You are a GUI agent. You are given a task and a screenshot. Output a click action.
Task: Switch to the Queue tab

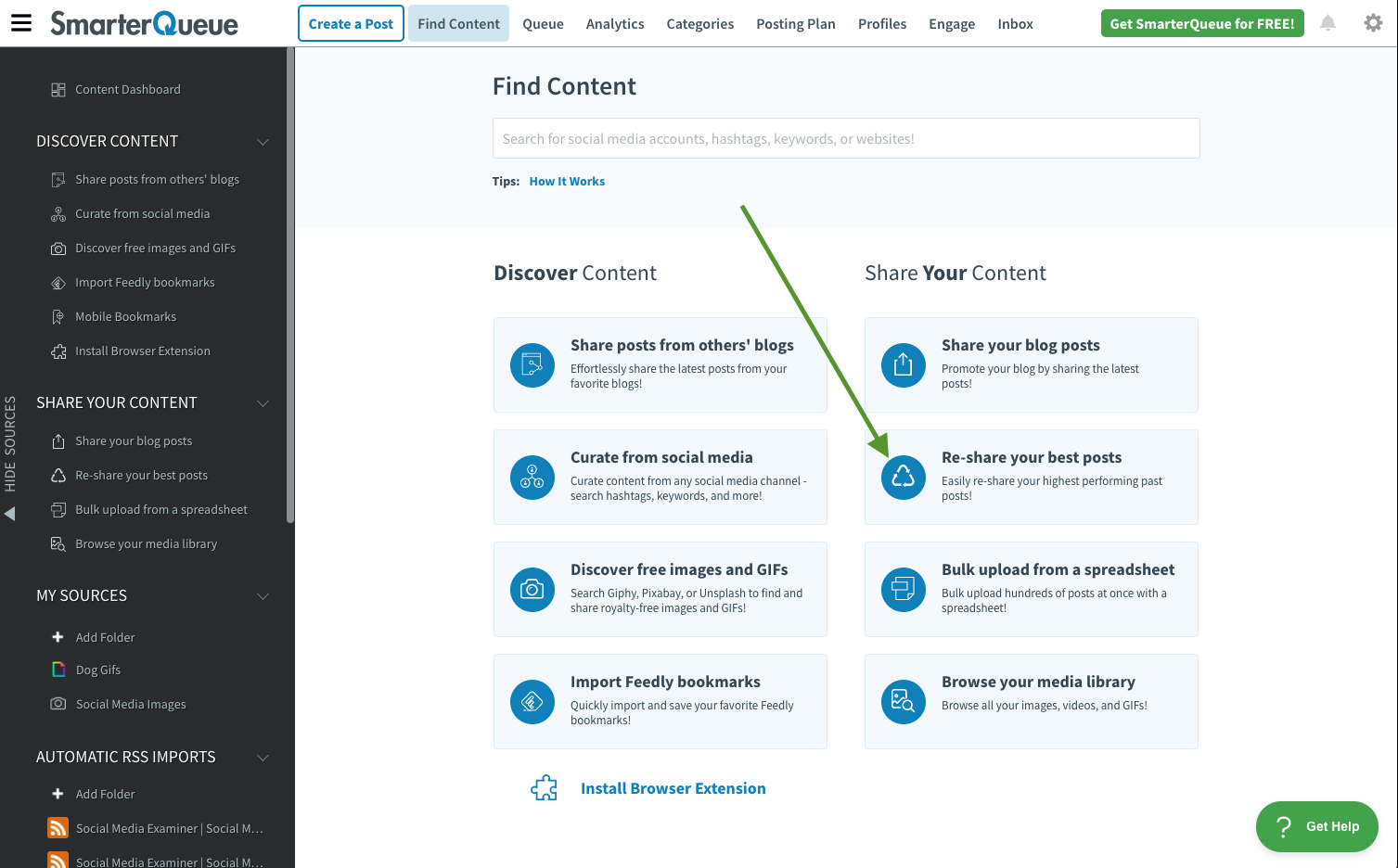[x=543, y=24]
